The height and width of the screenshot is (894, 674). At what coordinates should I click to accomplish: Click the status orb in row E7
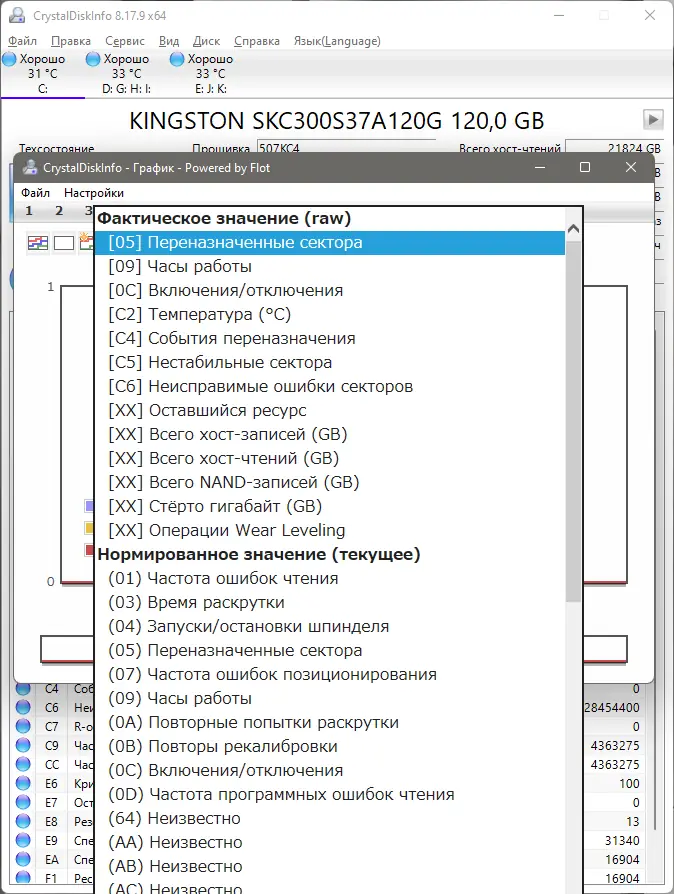coord(23,802)
